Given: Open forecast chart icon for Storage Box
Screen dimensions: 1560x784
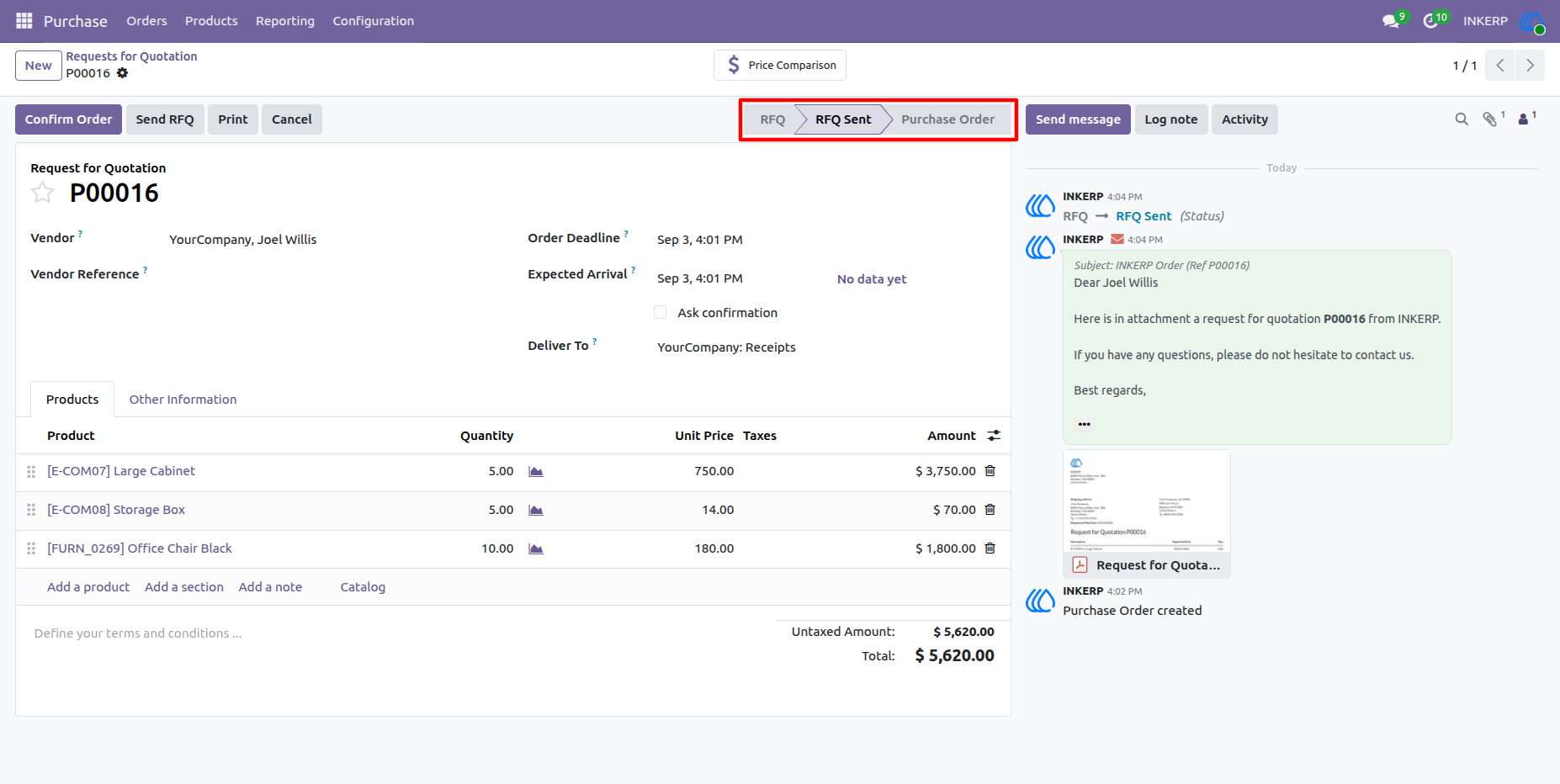Looking at the screenshot, I should click(x=536, y=510).
